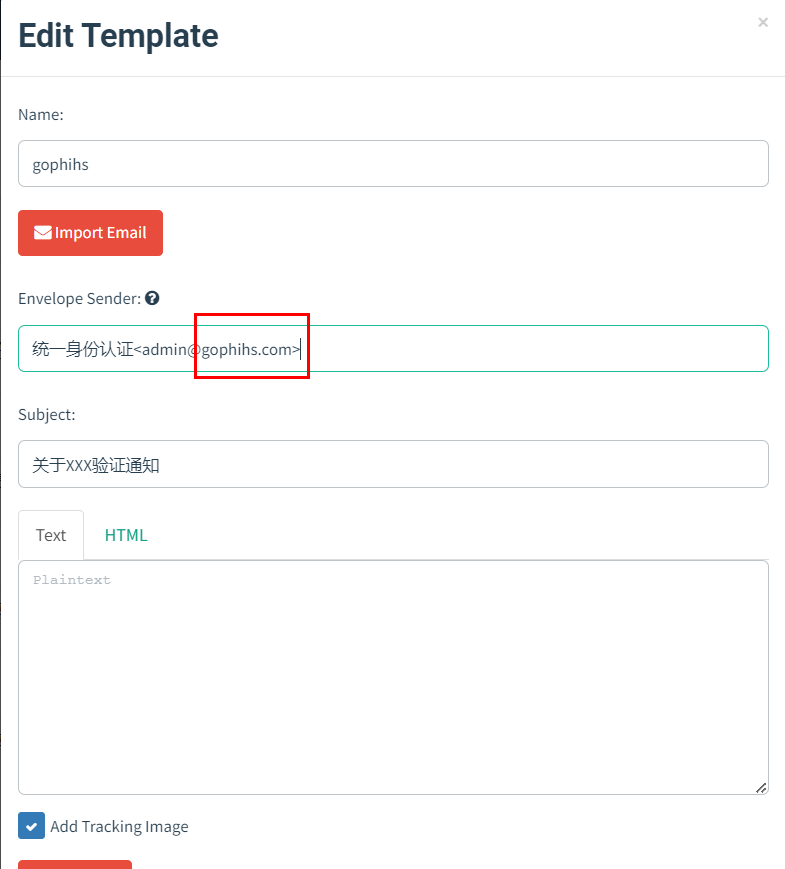
Task: Click the envelope icon on Import Email
Action: 43,233
